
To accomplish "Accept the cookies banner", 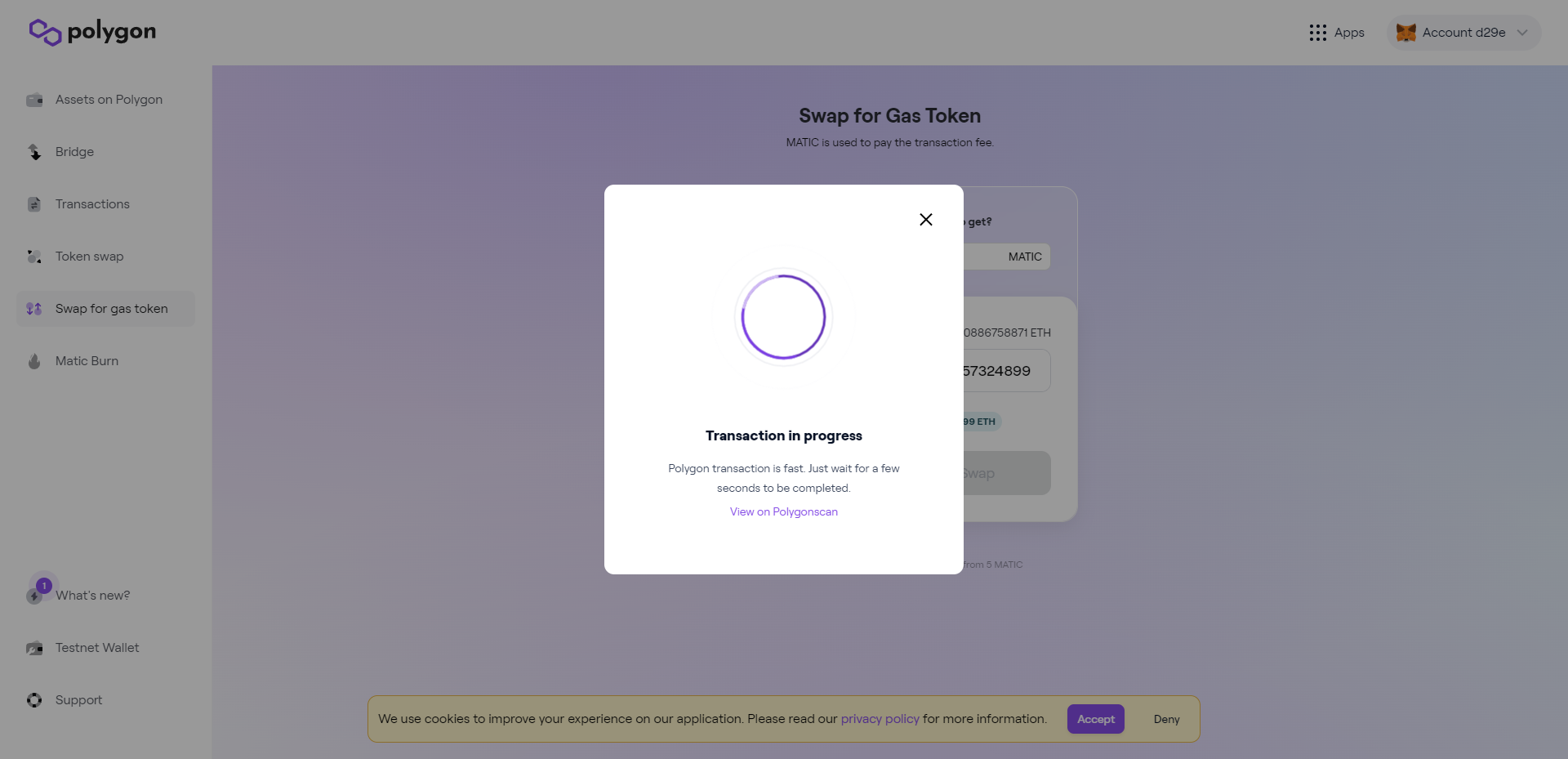I will coord(1096,719).
